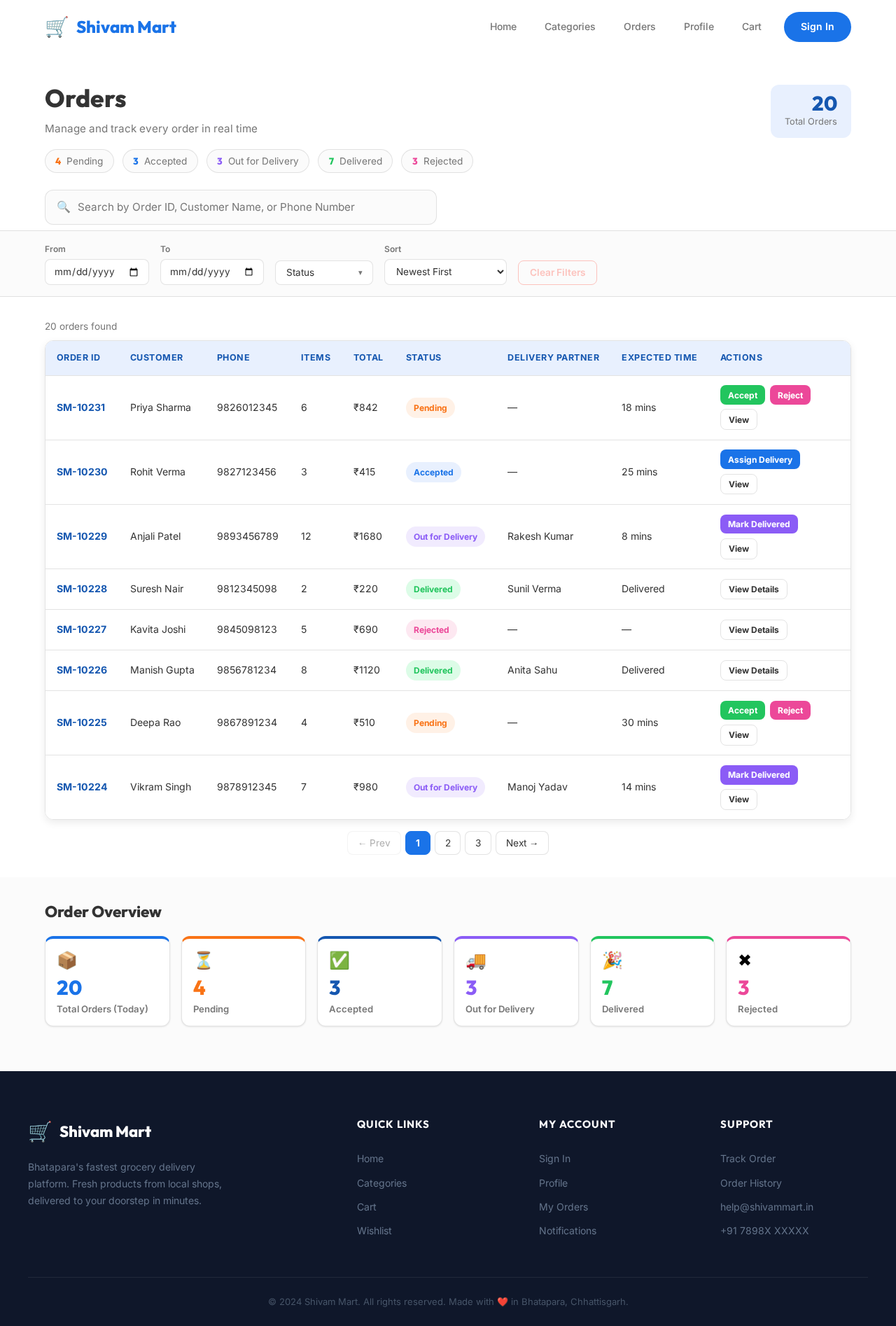
Task: Click the hourglass icon on Pending card
Action: click(203, 961)
